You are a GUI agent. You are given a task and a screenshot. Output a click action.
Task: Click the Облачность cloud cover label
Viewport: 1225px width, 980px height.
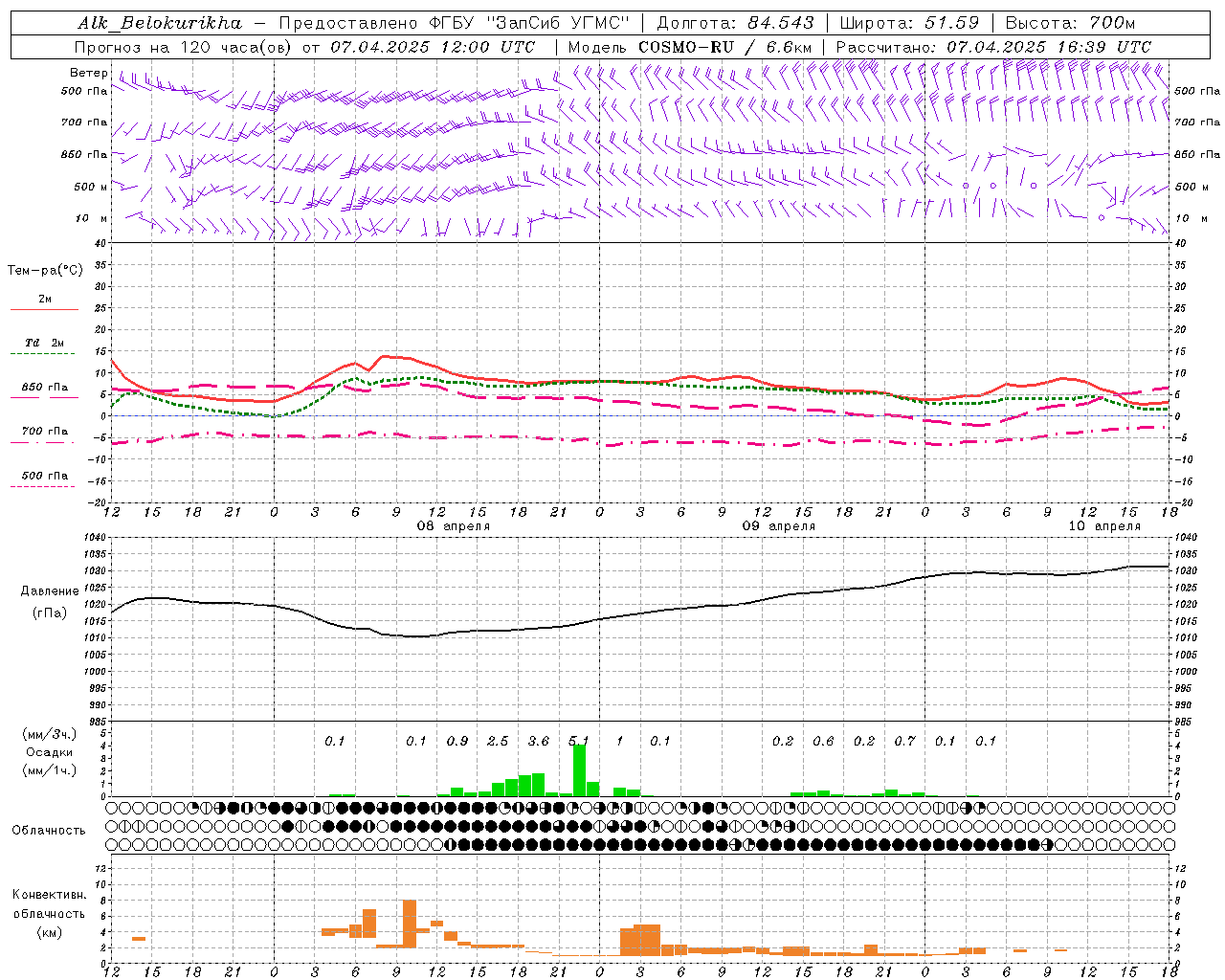coord(49,830)
